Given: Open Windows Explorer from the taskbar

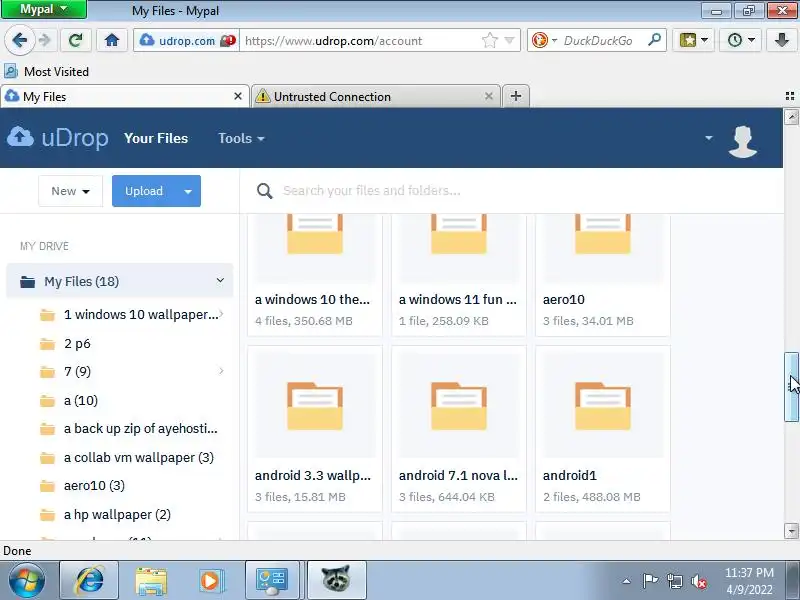Looking at the screenshot, I should [151, 581].
